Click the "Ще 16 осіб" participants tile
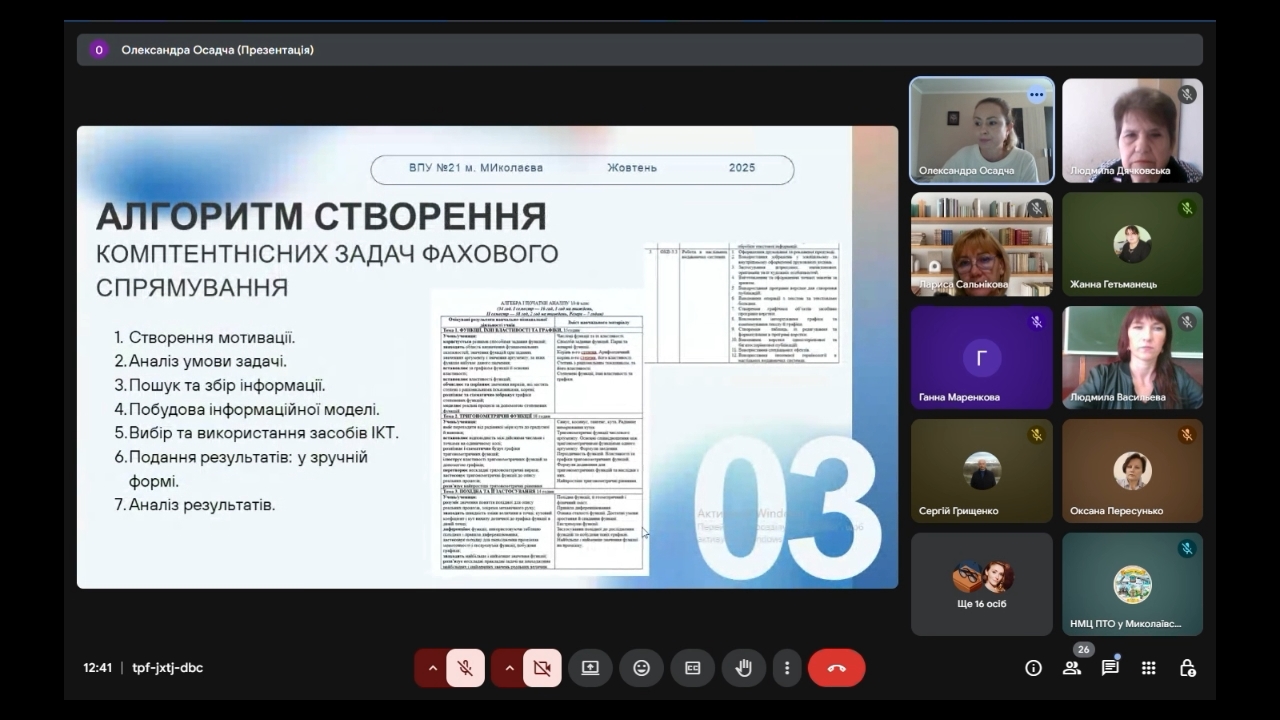 (x=981, y=584)
